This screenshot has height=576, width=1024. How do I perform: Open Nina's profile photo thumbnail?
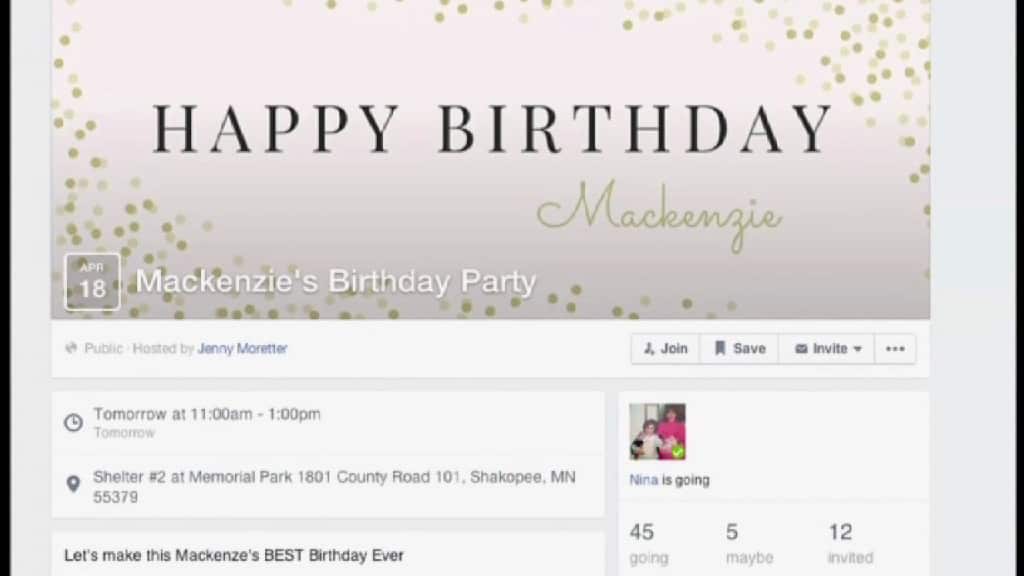pyautogui.click(x=658, y=432)
